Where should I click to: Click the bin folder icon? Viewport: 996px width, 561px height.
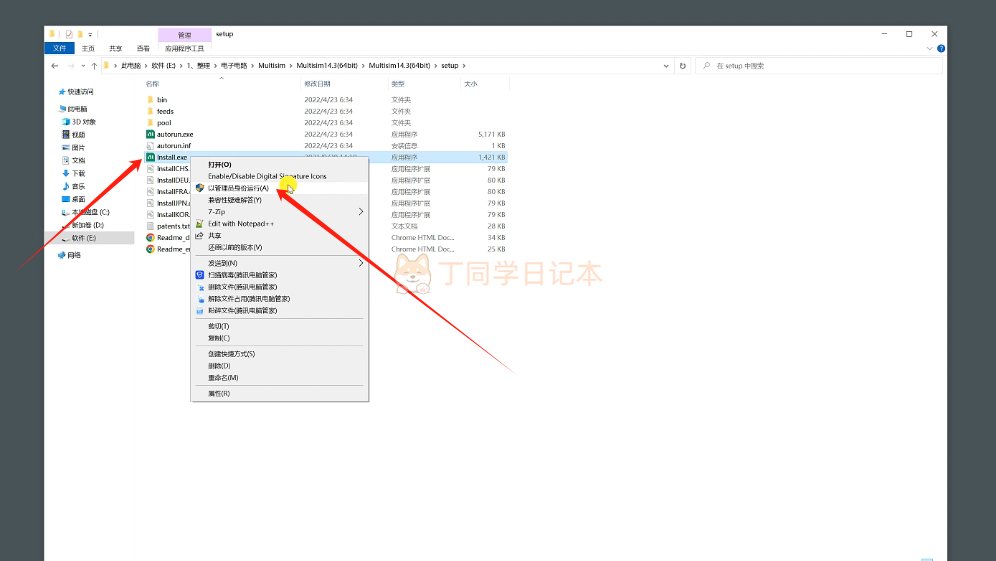(149, 100)
